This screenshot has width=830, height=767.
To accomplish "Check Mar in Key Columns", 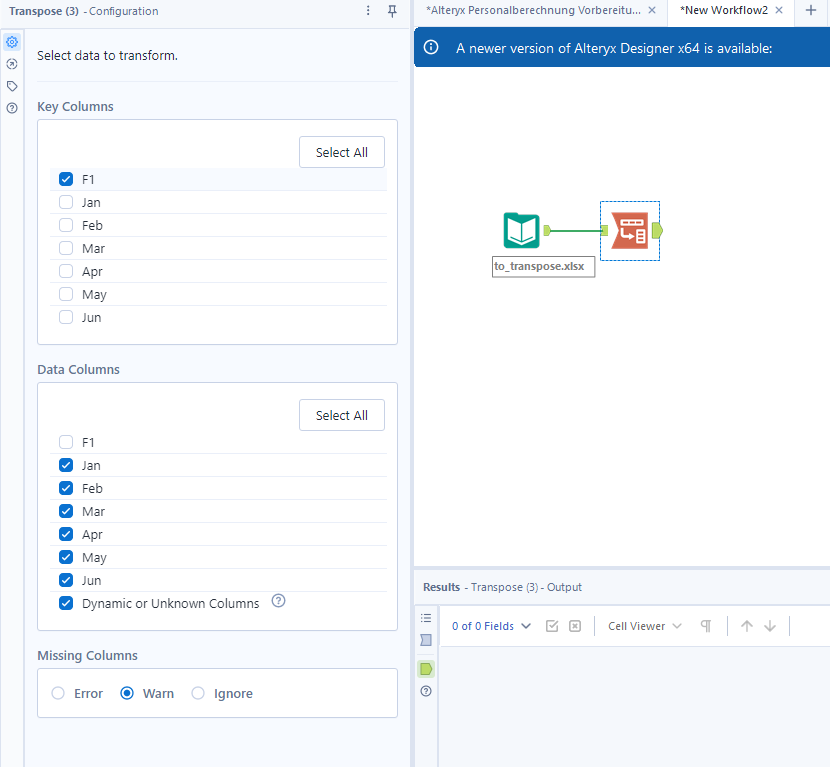I will click(x=66, y=248).
